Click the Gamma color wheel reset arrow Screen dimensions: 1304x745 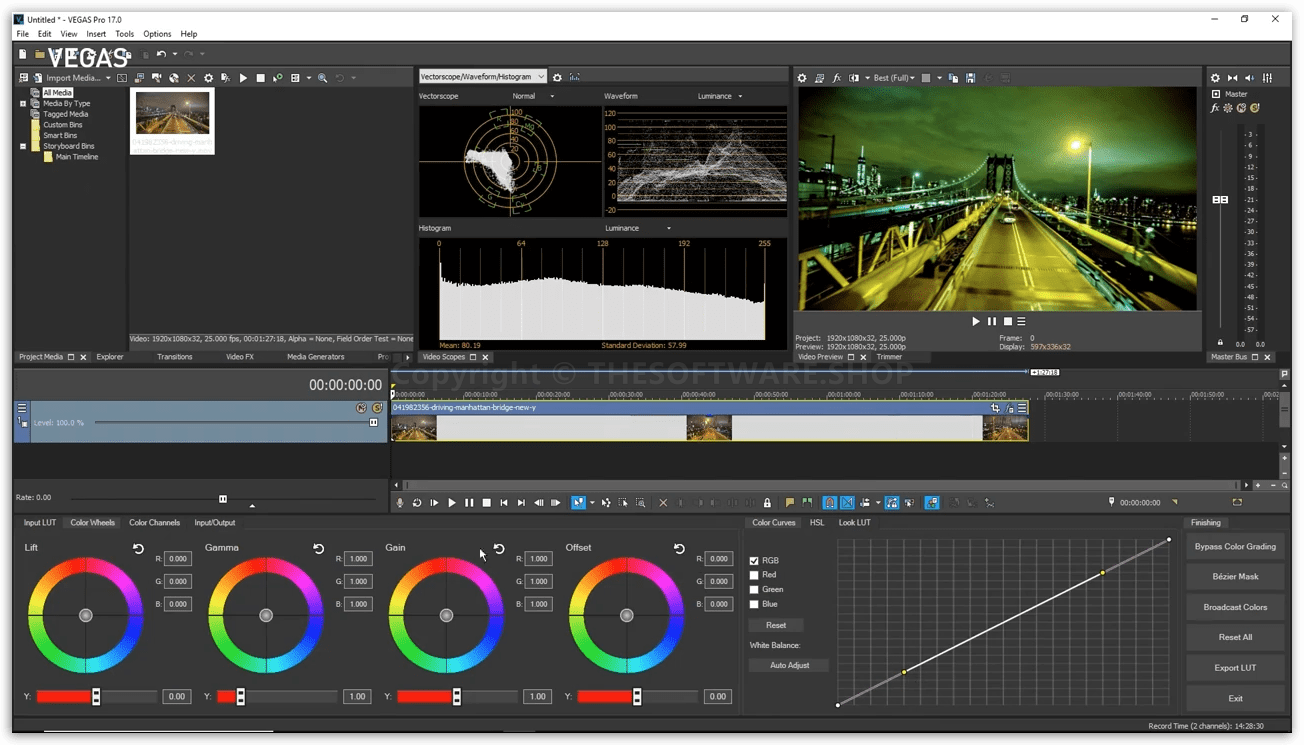pos(318,549)
